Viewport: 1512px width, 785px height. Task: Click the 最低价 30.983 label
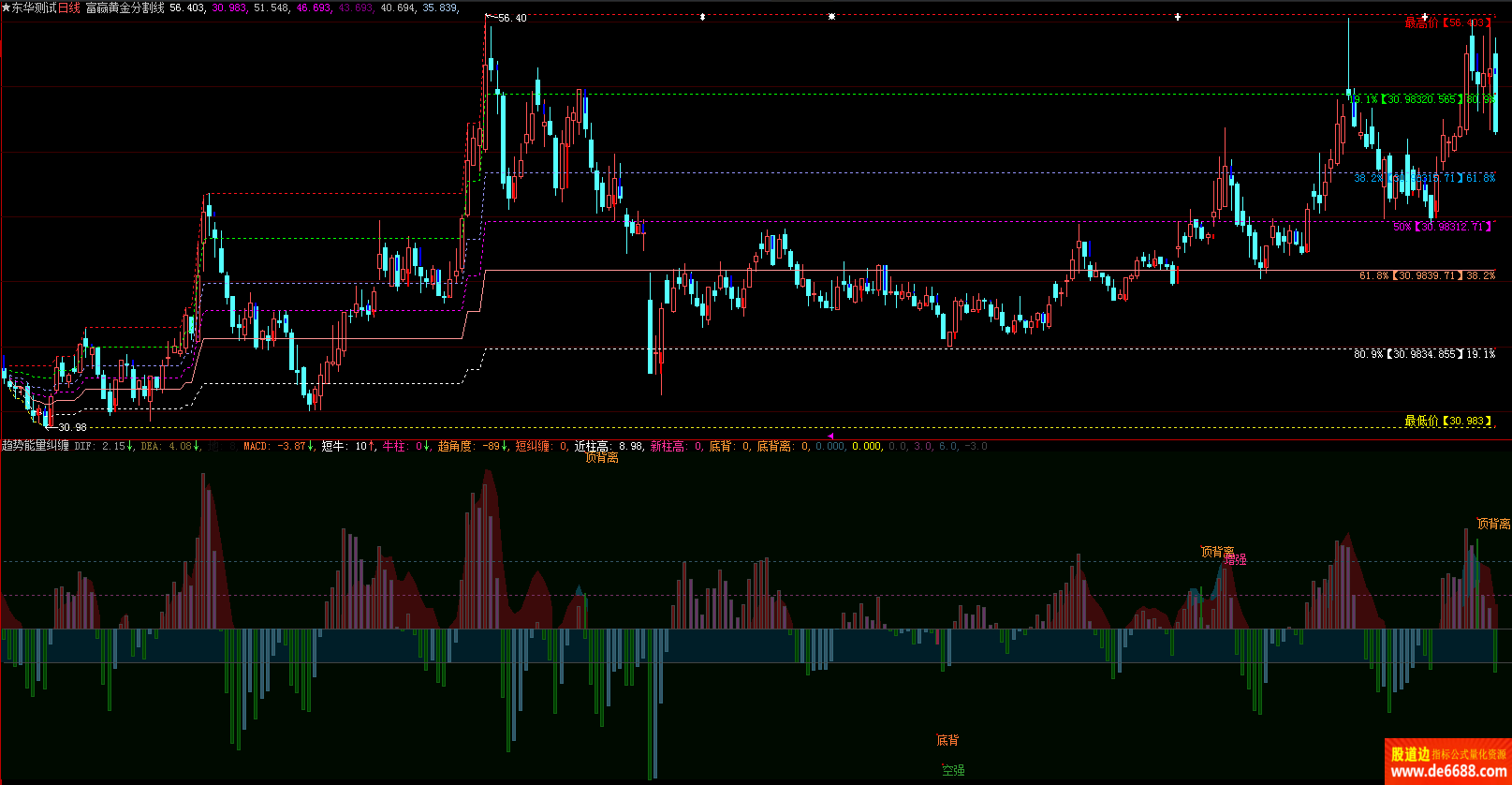(x=1447, y=422)
